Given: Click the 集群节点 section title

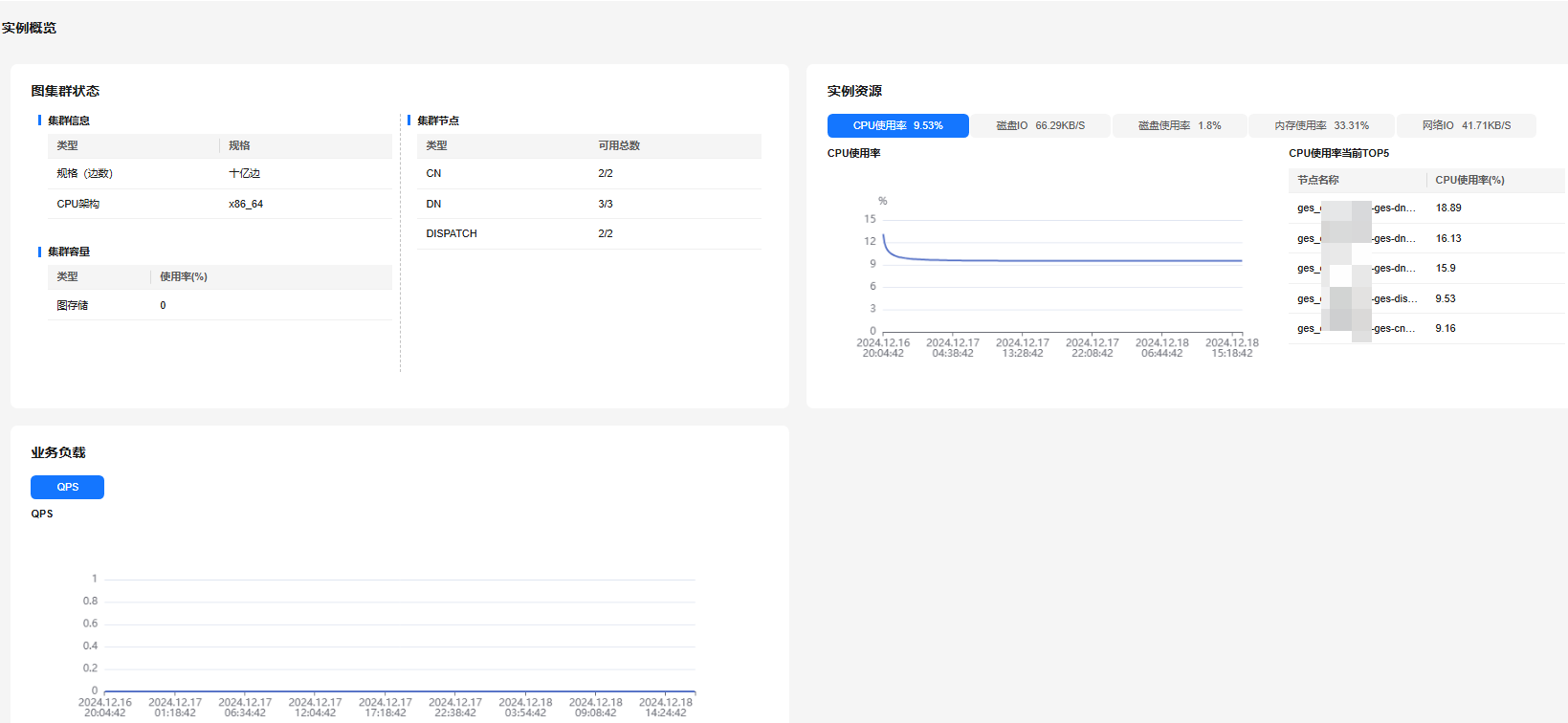Looking at the screenshot, I should point(438,120).
